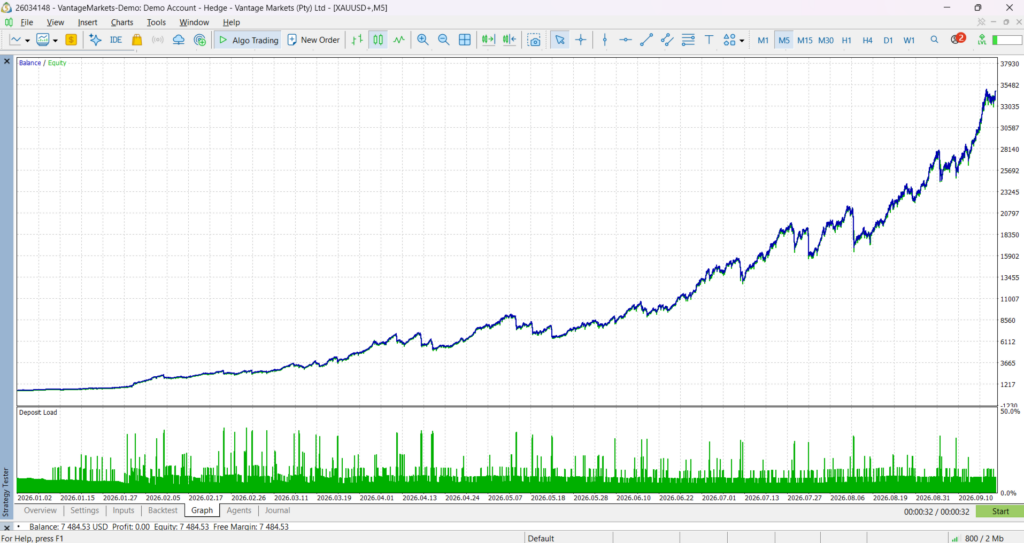Click the search magnifier icon
The height and width of the screenshot is (543, 1024).
click(x=935, y=40)
